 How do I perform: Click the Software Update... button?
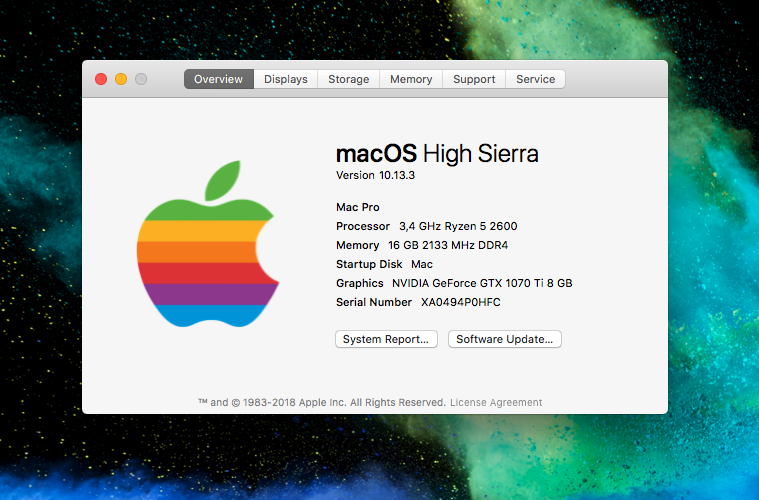click(505, 339)
